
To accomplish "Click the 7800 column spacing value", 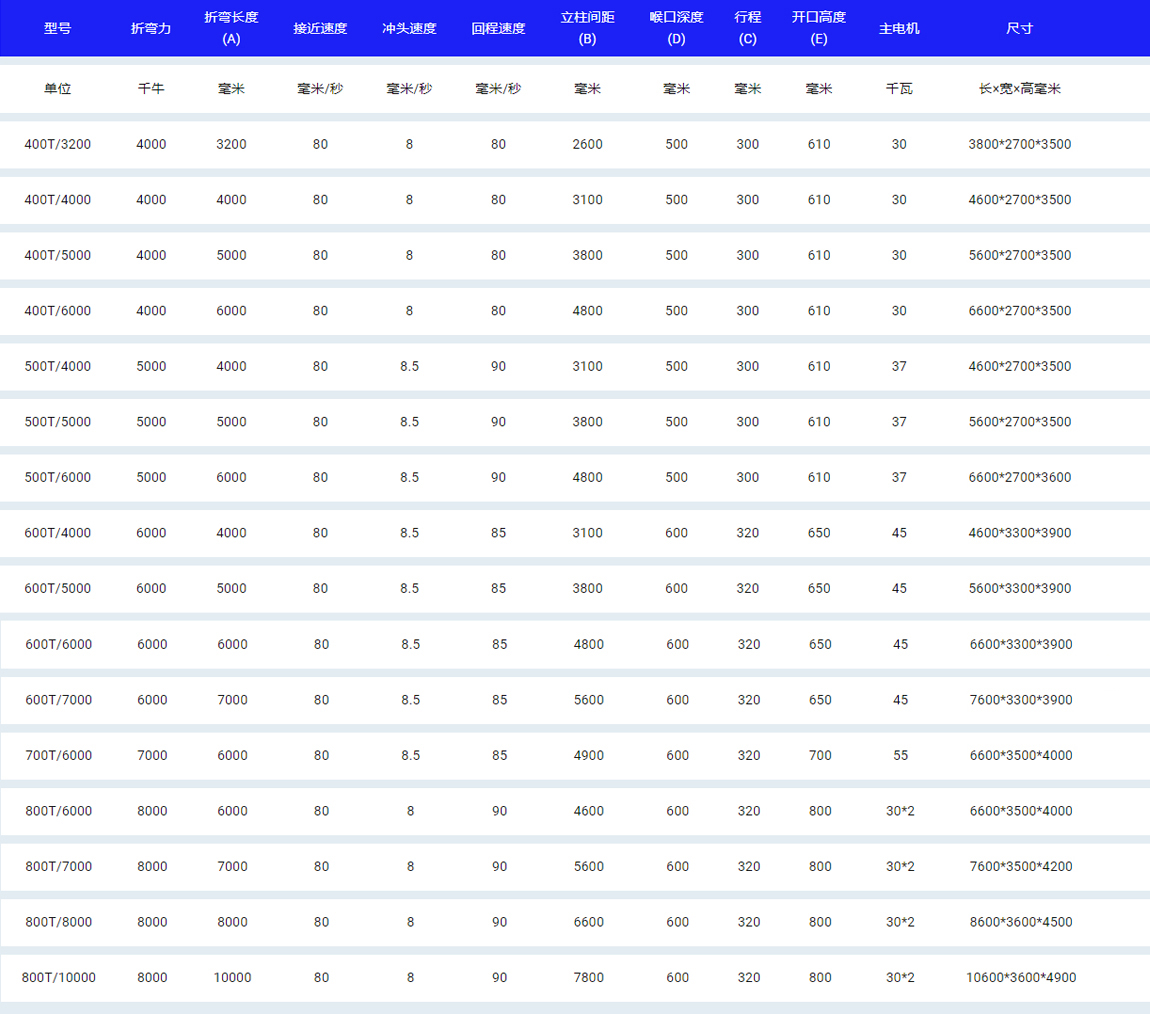I will 588,977.
